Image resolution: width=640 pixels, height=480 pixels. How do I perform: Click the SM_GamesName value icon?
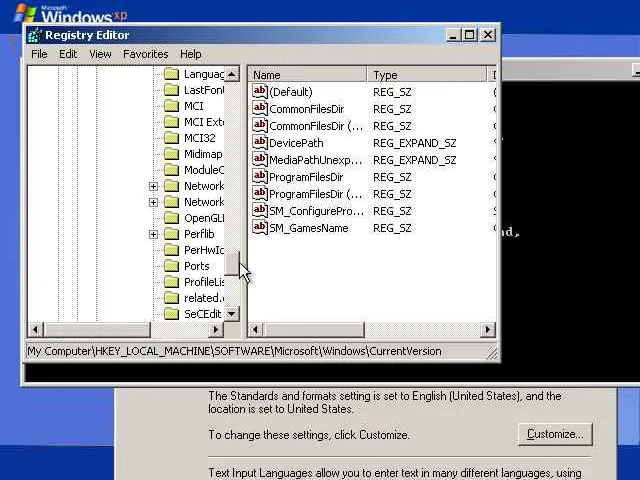coord(260,228)
